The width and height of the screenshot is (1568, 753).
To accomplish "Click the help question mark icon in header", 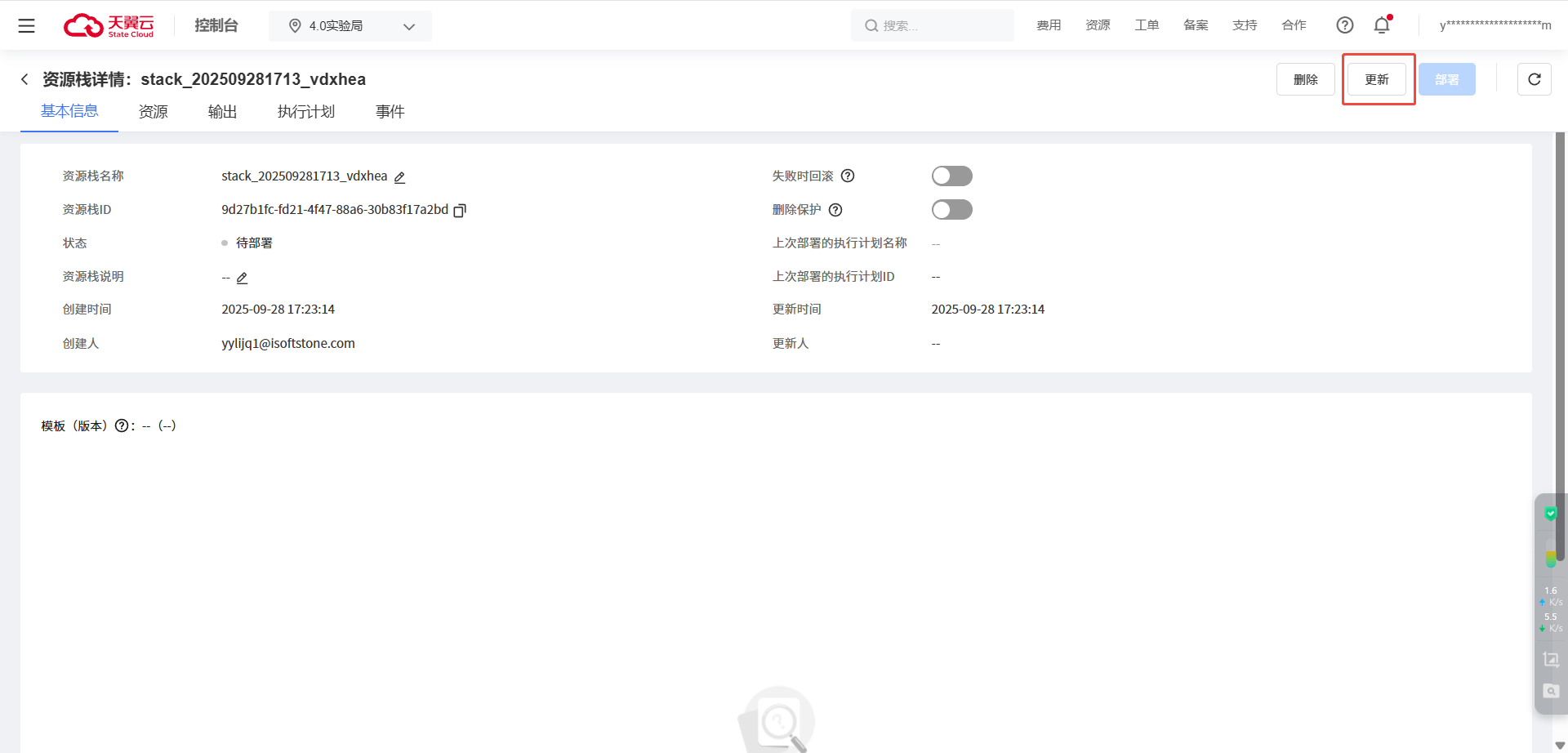I will (1345, 25).
